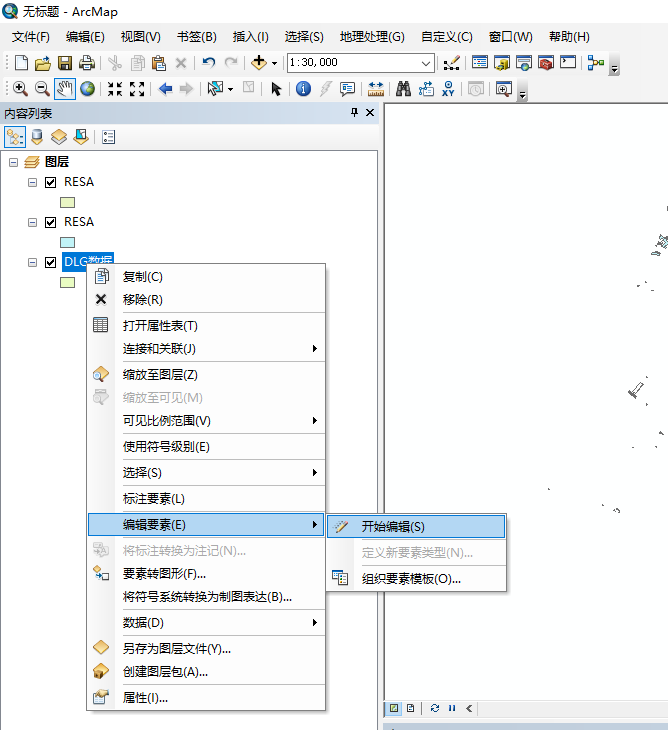Open the Python window icon

[568, 62]
